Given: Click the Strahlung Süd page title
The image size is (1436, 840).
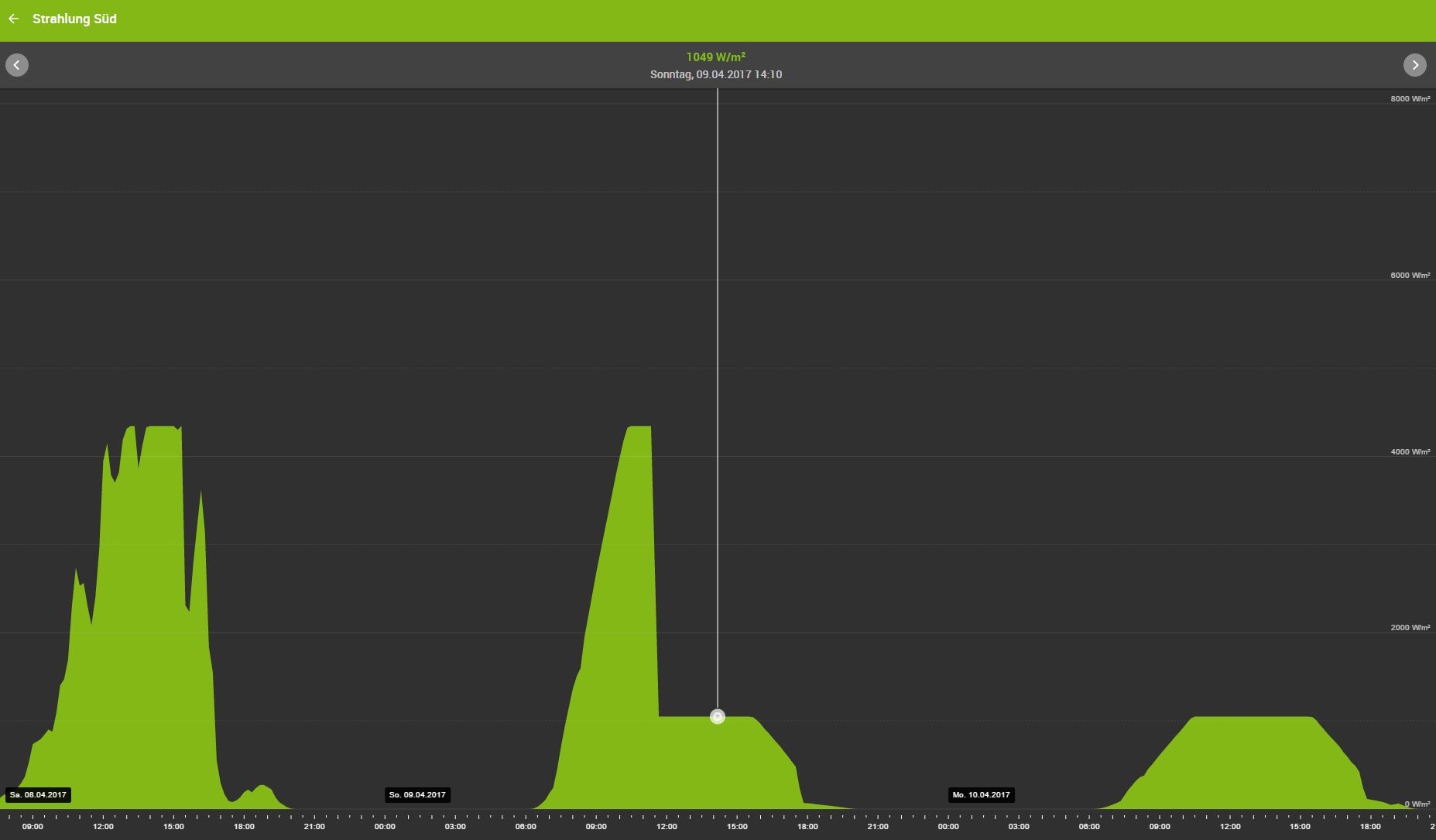Looking at the screenshot, I should tap(74, 19).
